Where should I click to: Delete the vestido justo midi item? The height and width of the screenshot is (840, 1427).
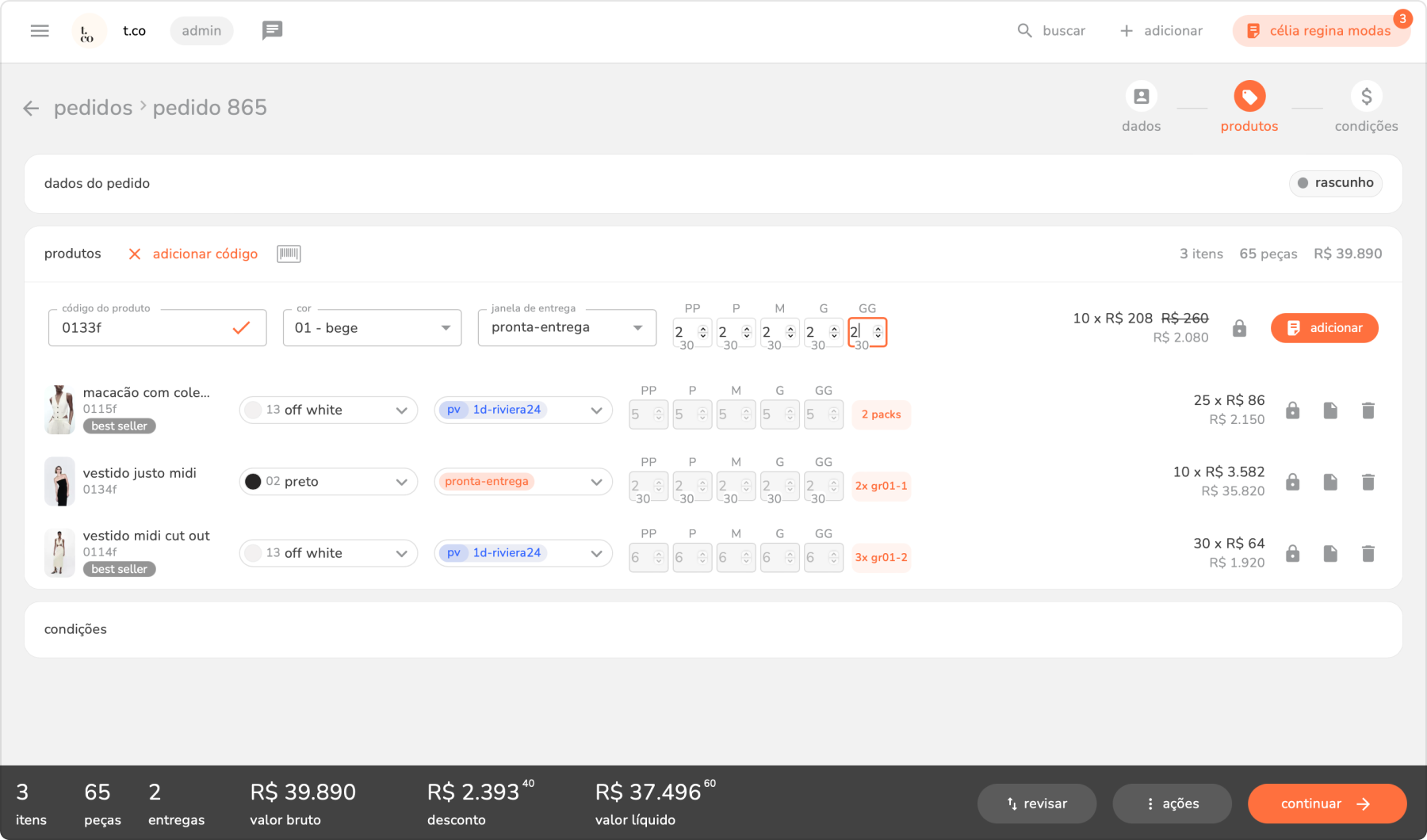click(1368, 482)
